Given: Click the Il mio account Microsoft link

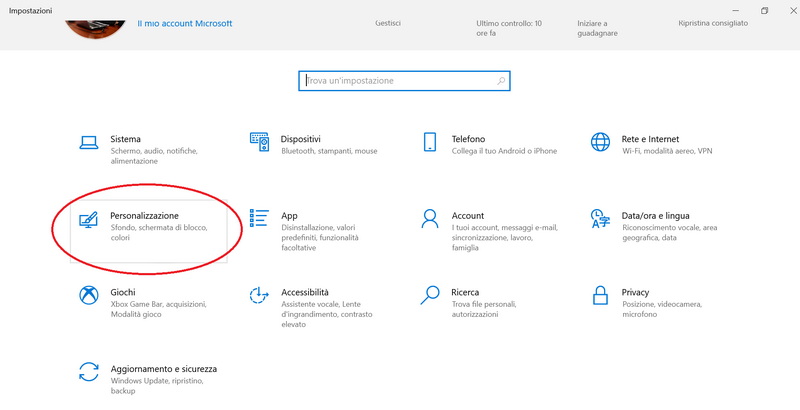Looking at the screenshot, I should 185,23.
